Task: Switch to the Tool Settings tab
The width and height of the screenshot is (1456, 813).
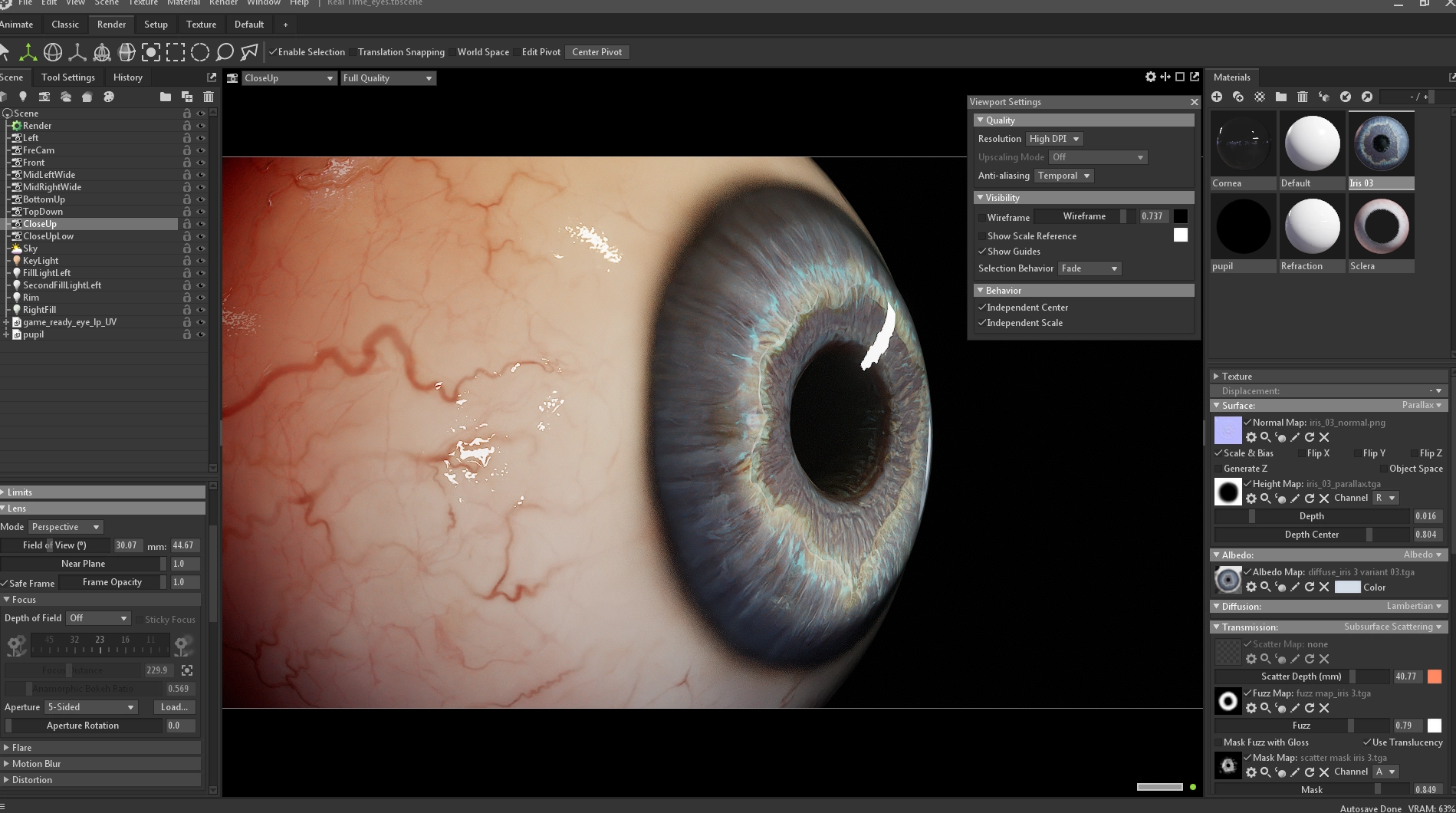Action: coord(67,77)
